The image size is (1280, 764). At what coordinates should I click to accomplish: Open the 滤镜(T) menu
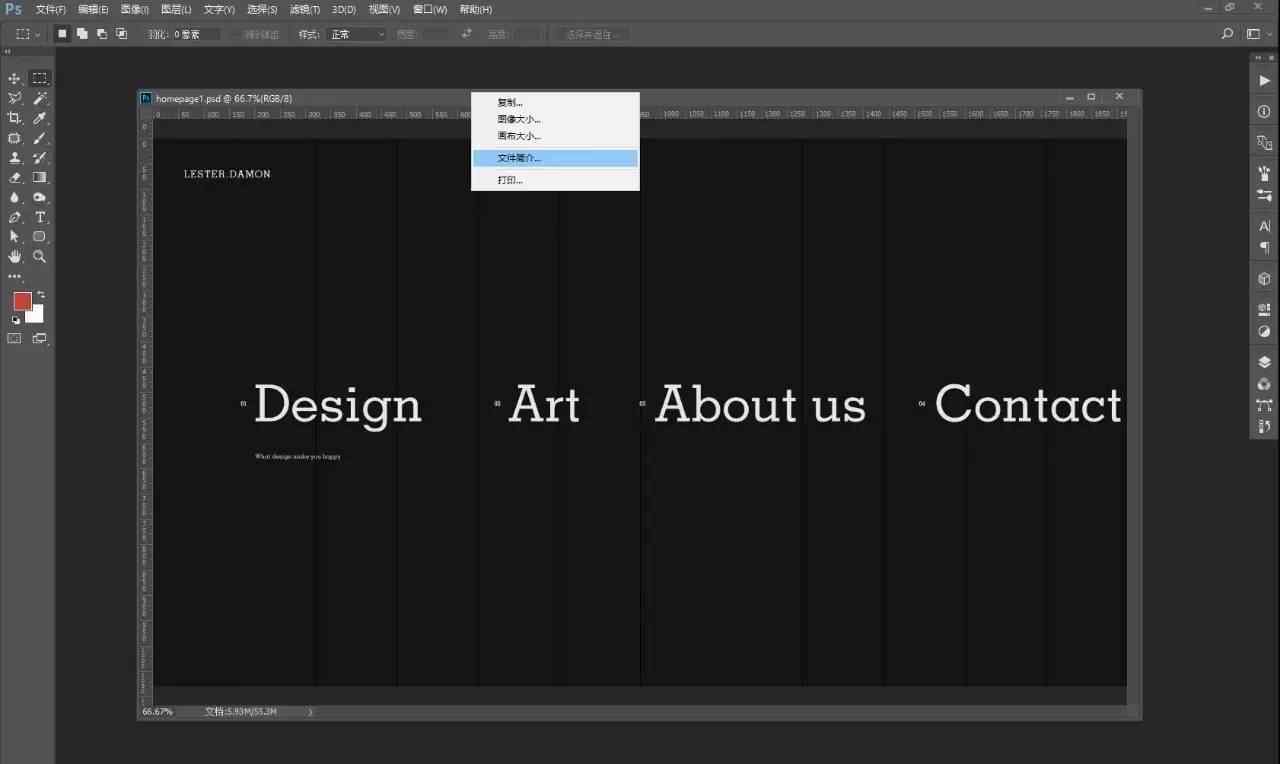[305, 9]
